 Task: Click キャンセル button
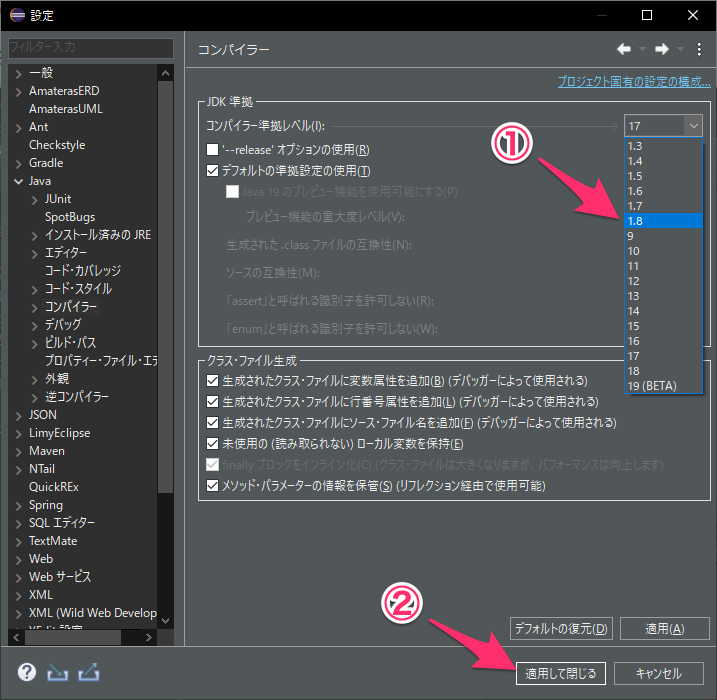[658, 673]
